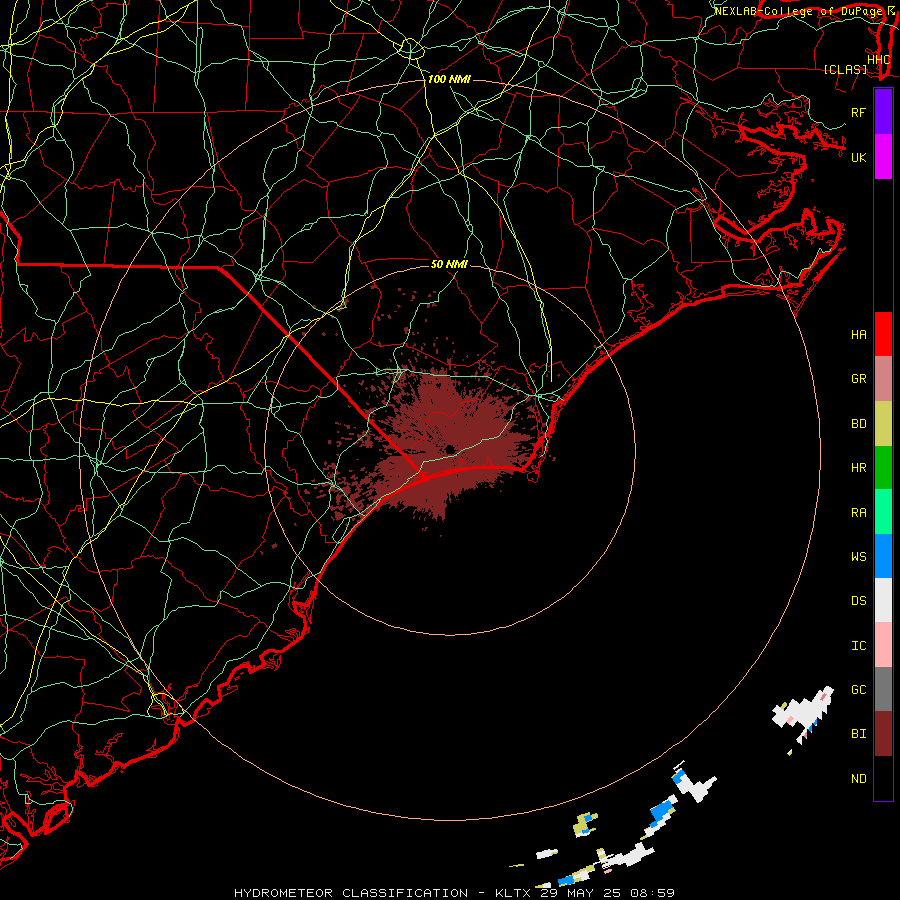Screen dimensions: 900x900
Task: Click the purple RF legend swatch
Action: [x=883, y=112]
